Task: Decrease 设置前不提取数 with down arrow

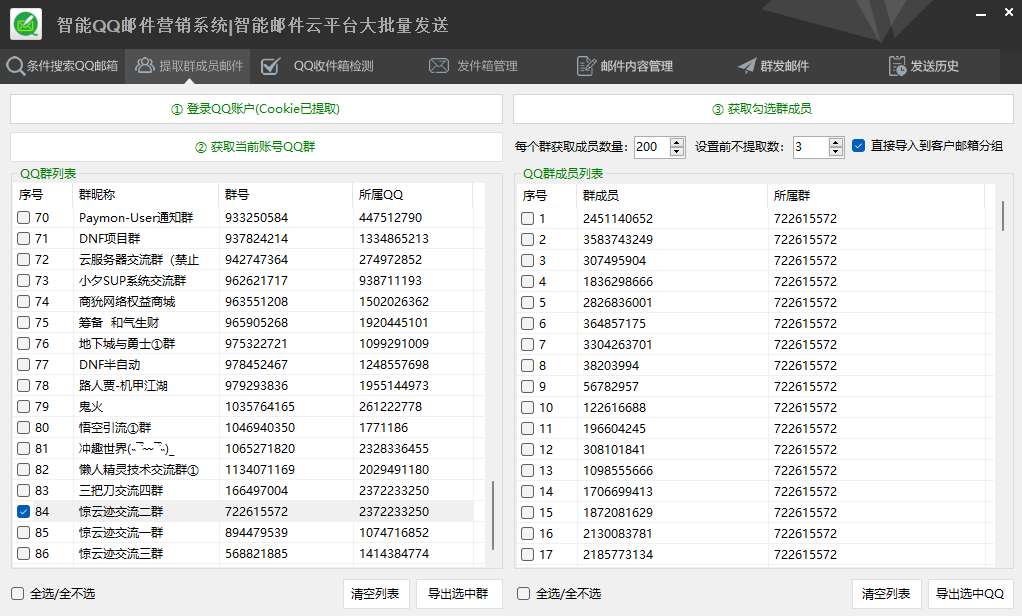Action: [836, 152]
